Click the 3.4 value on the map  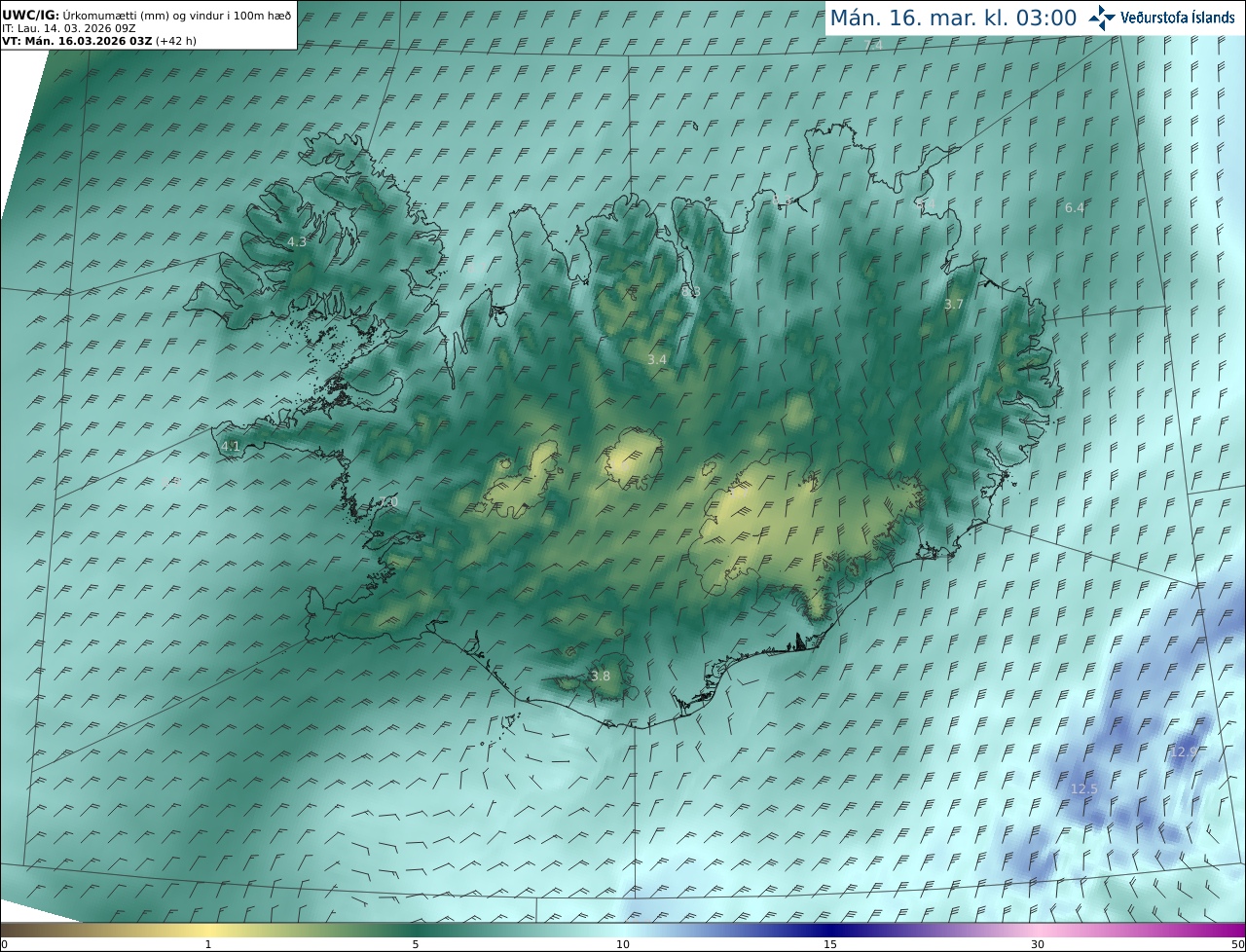click(x=657, y=359)
